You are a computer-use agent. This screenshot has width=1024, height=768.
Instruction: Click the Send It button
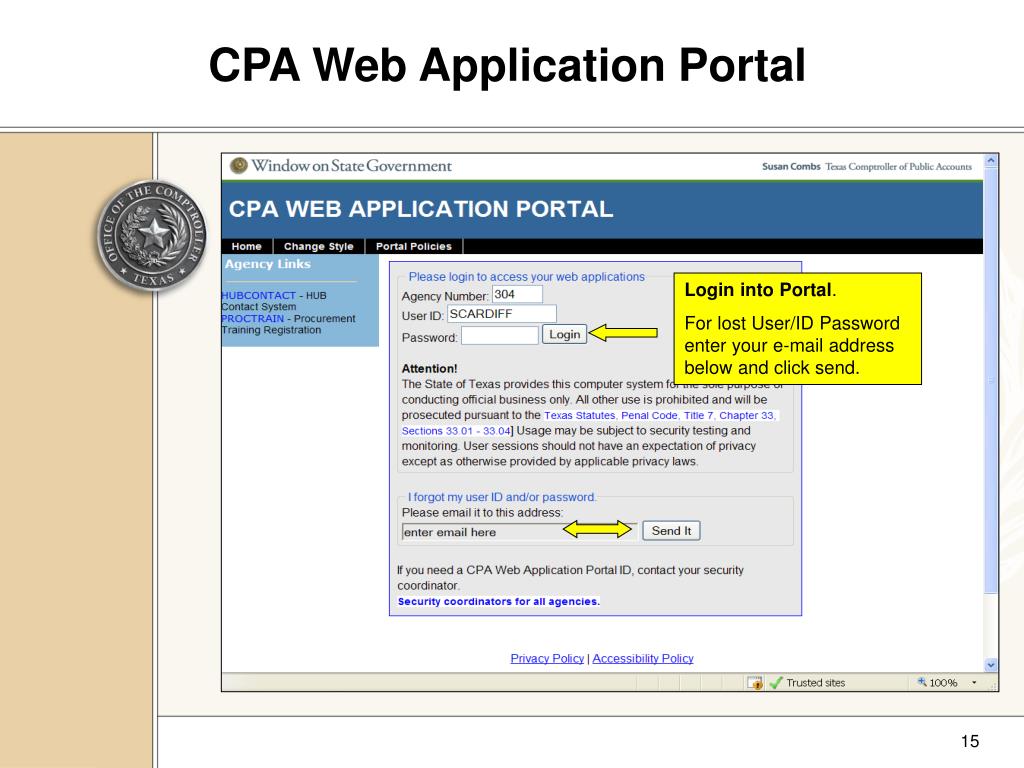[x=671, y=531]
